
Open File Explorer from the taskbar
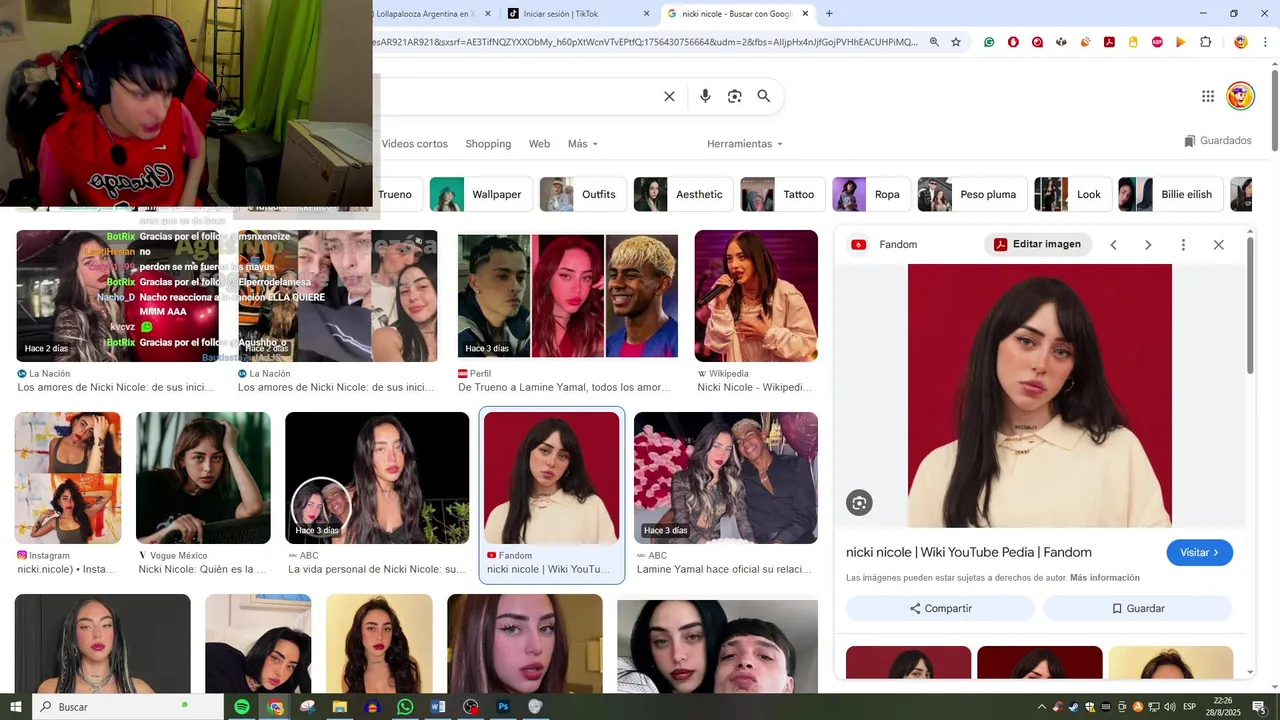340,707
